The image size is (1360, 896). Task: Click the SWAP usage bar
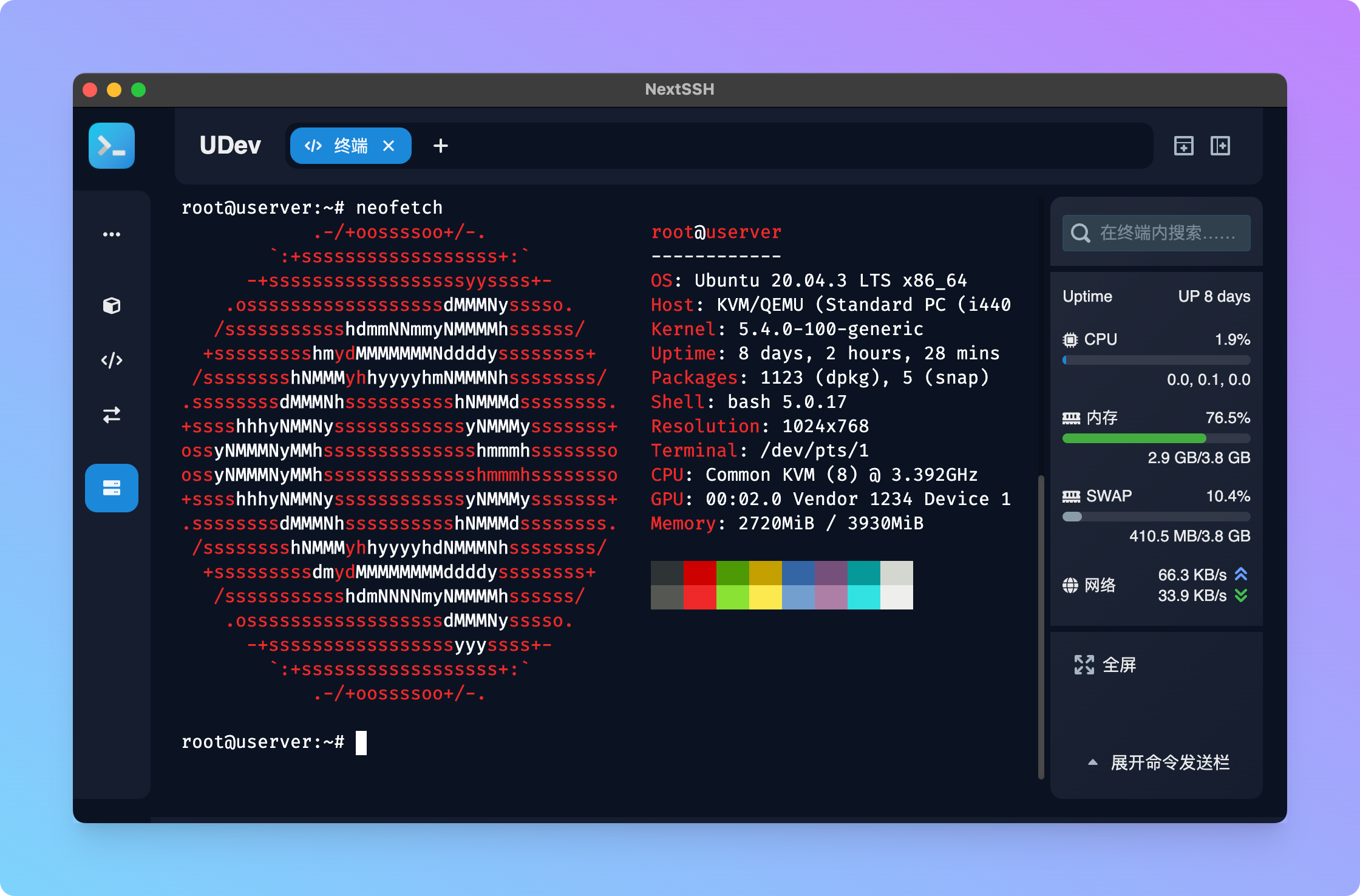[1156, 517]
